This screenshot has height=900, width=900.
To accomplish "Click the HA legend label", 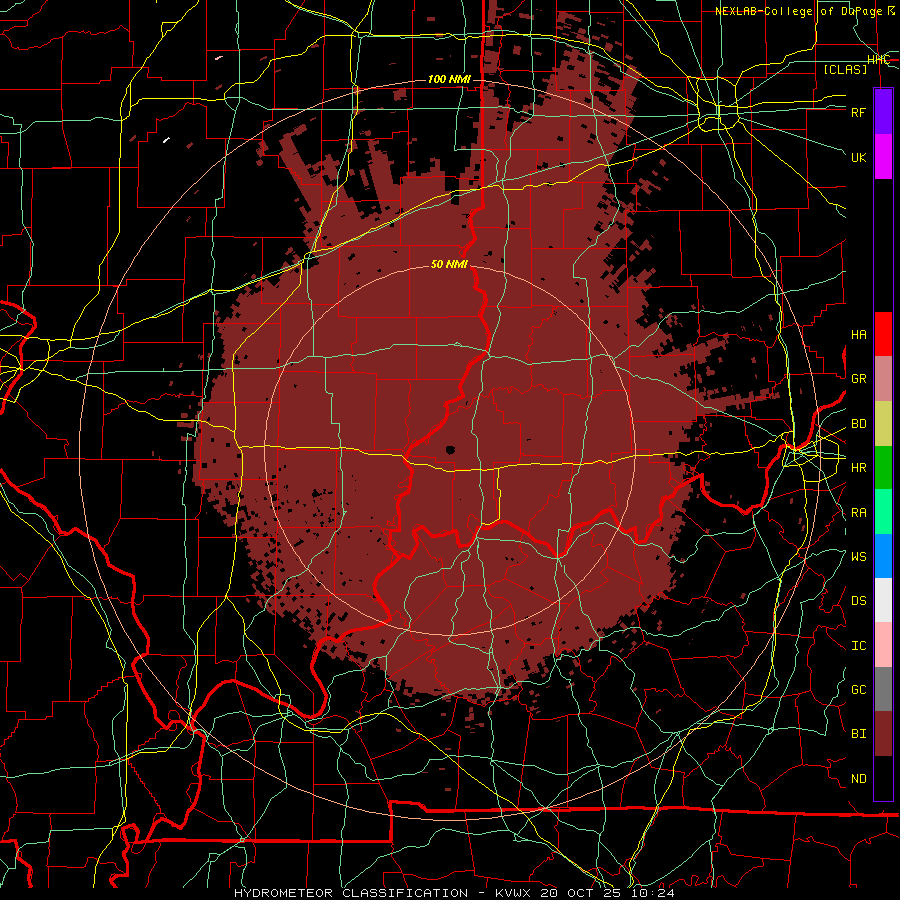I will pyautogui.click(x=859, y=335).
